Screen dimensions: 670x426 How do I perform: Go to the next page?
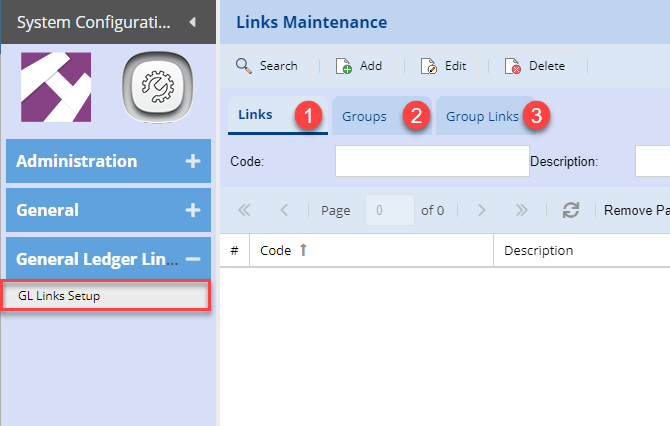pos(481,211)
